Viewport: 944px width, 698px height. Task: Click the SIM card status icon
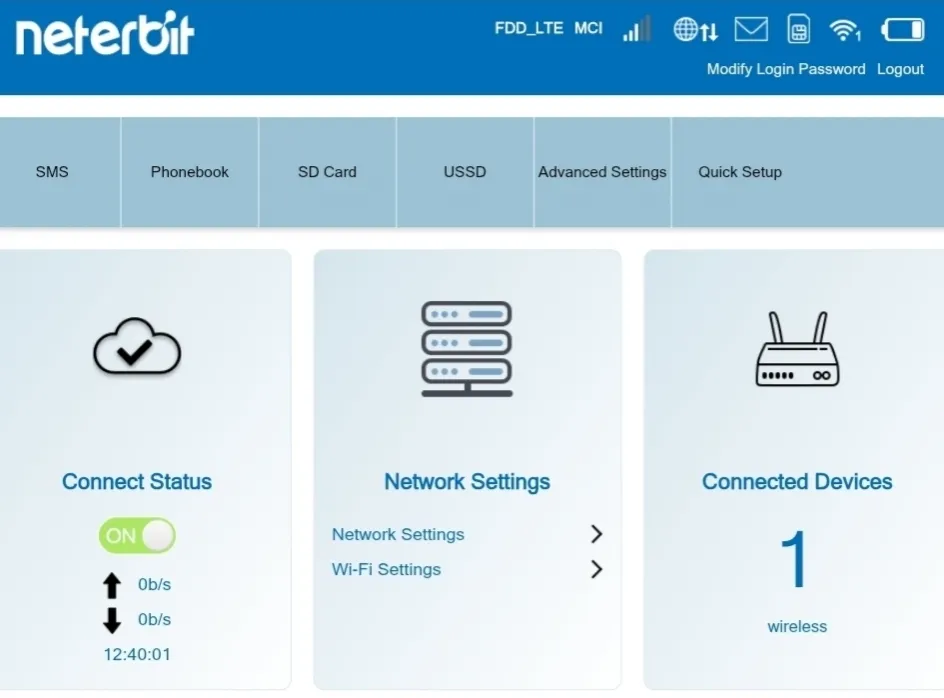[x=798, y=29]
